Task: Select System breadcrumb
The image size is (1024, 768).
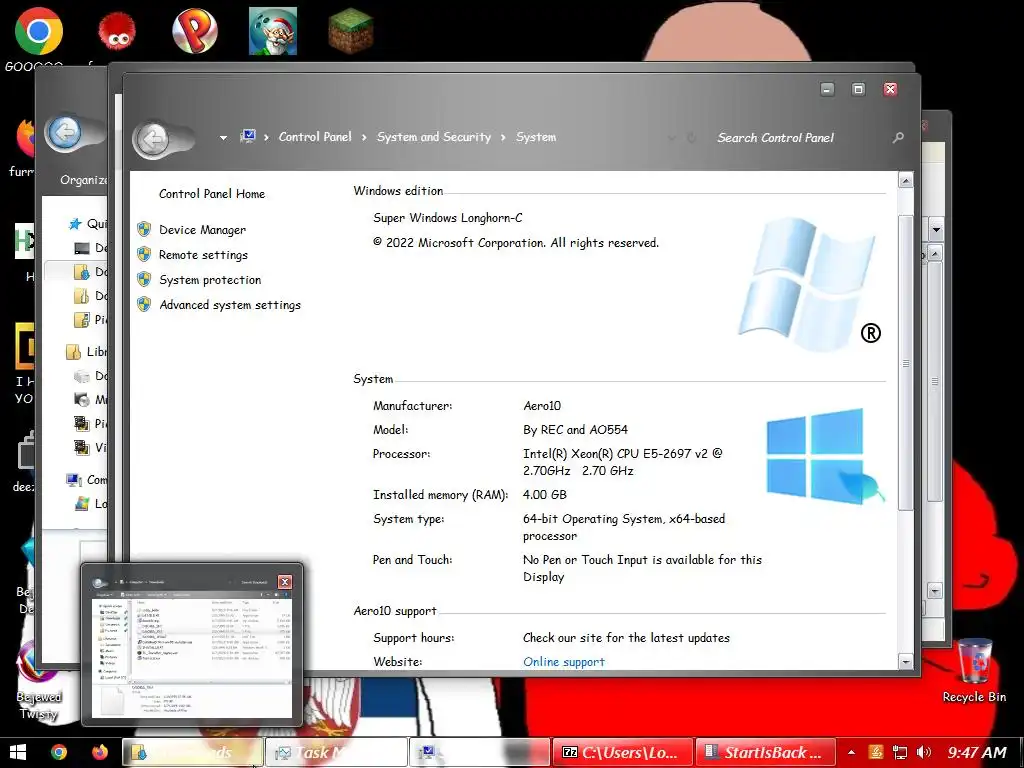Action: (x=536, y=136)
